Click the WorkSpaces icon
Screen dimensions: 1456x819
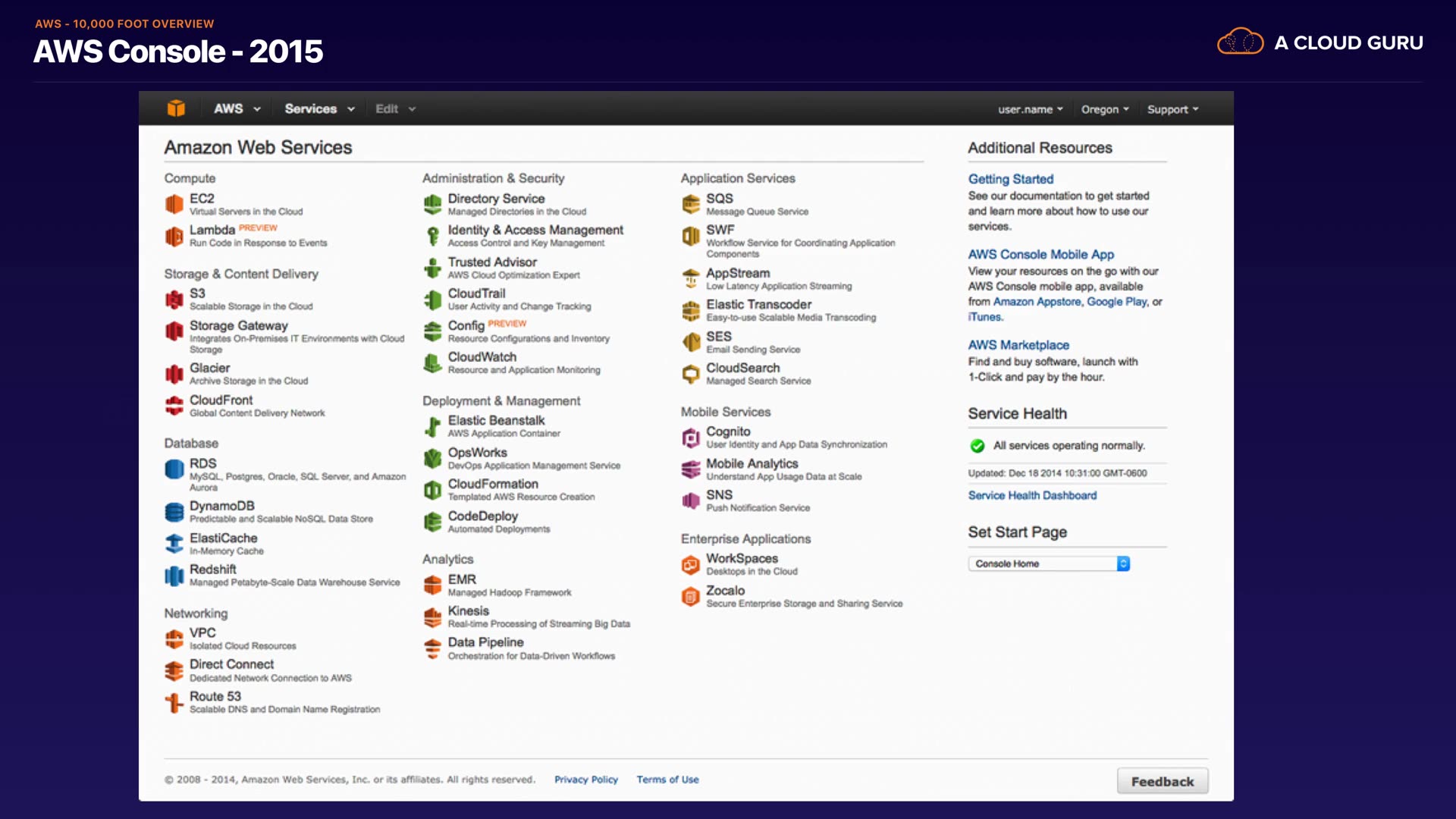point(691,564)
